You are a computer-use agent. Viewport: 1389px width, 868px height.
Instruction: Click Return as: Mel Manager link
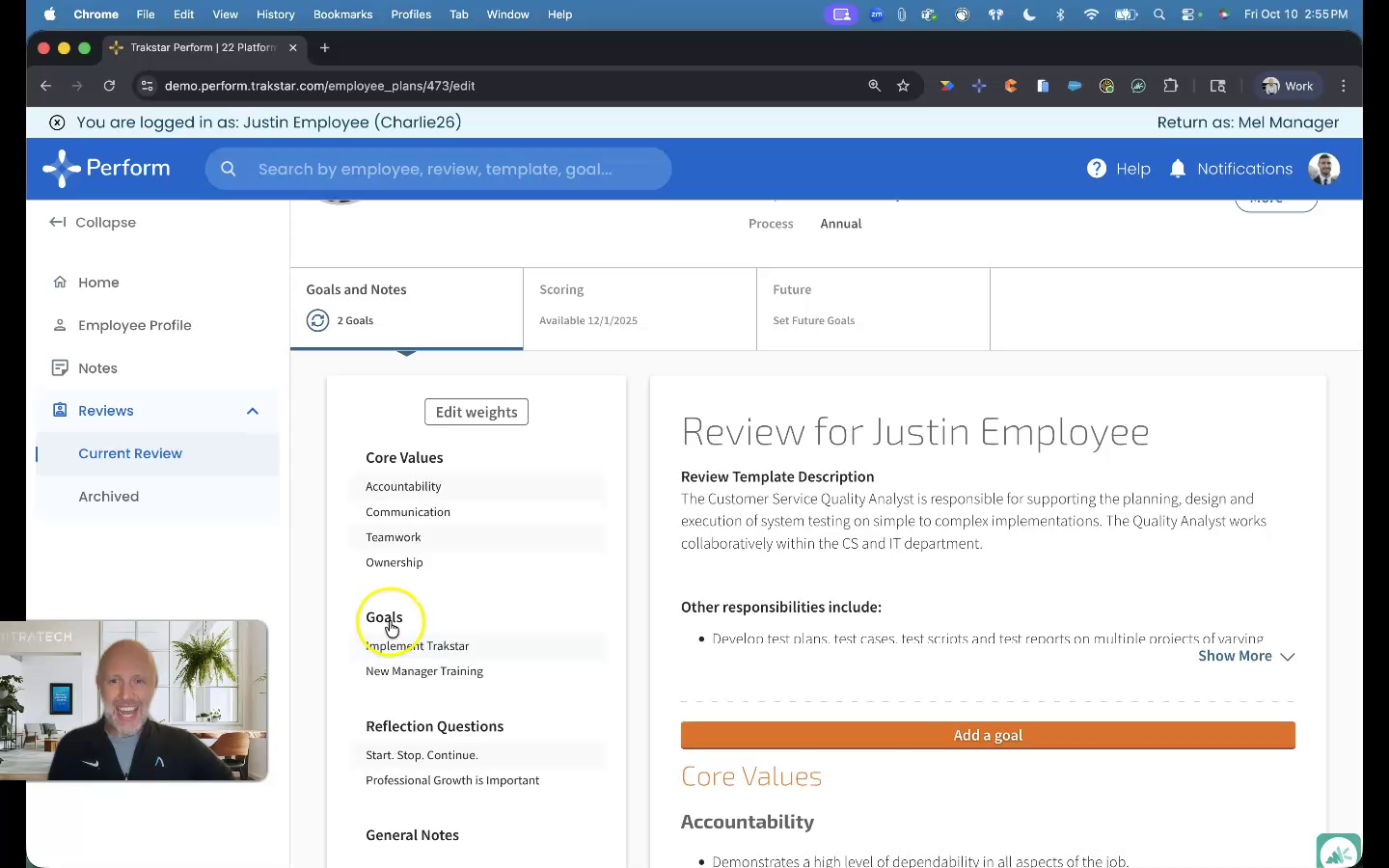click(1247, 122)
